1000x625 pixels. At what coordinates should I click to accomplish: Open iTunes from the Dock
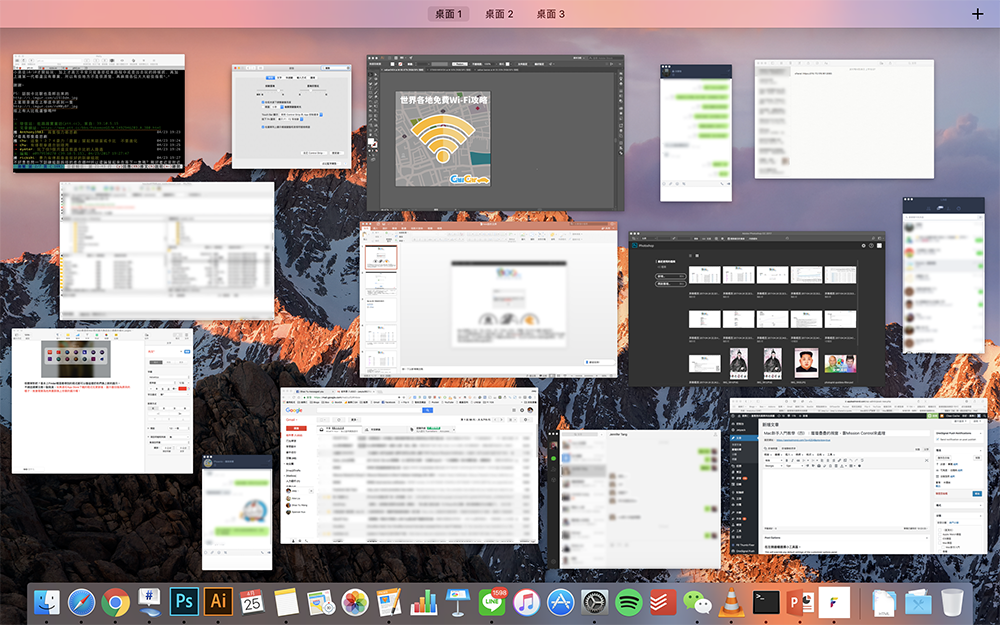pos(526,602)
